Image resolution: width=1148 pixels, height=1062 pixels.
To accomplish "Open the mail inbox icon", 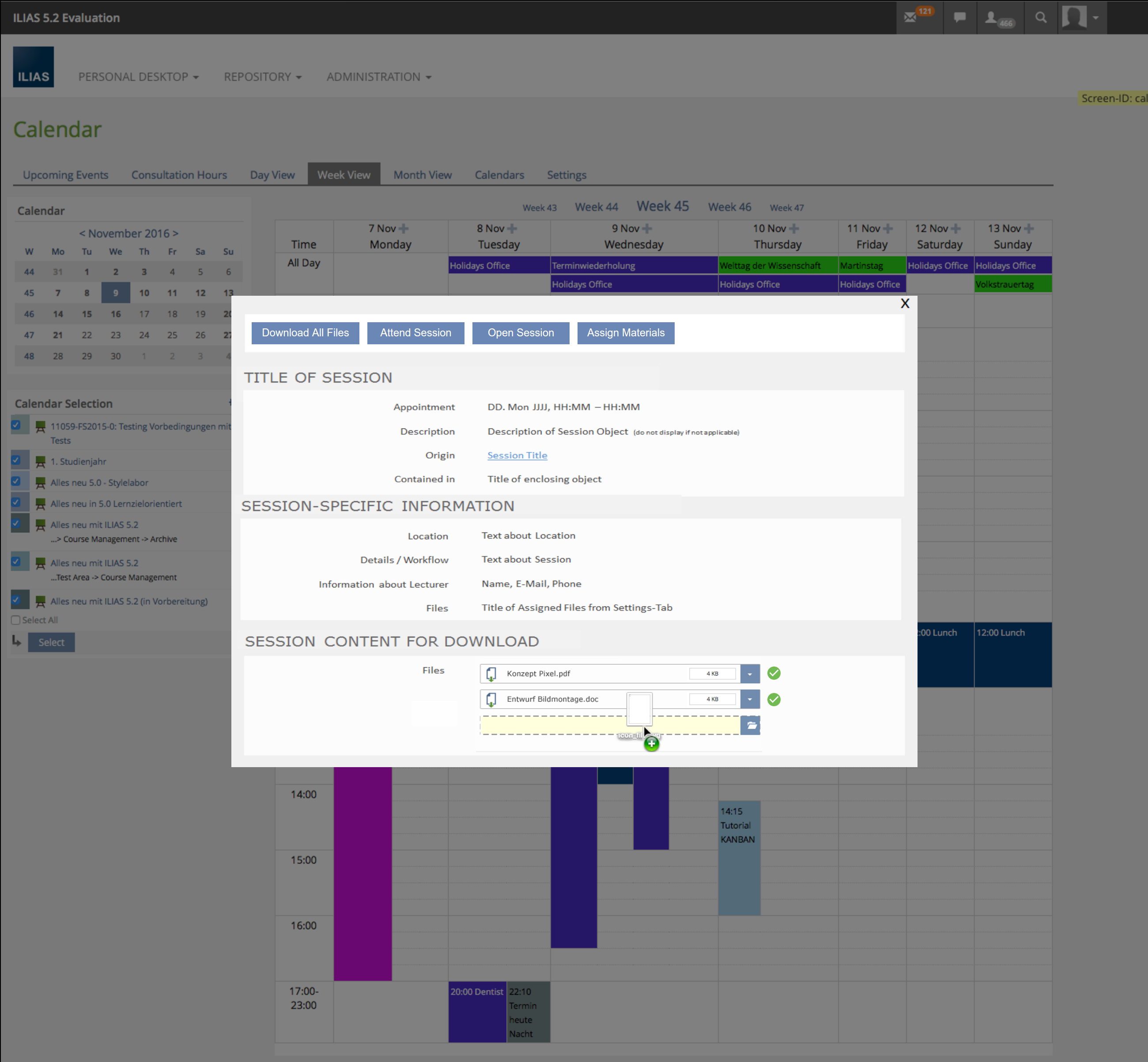I will [910, 18].
